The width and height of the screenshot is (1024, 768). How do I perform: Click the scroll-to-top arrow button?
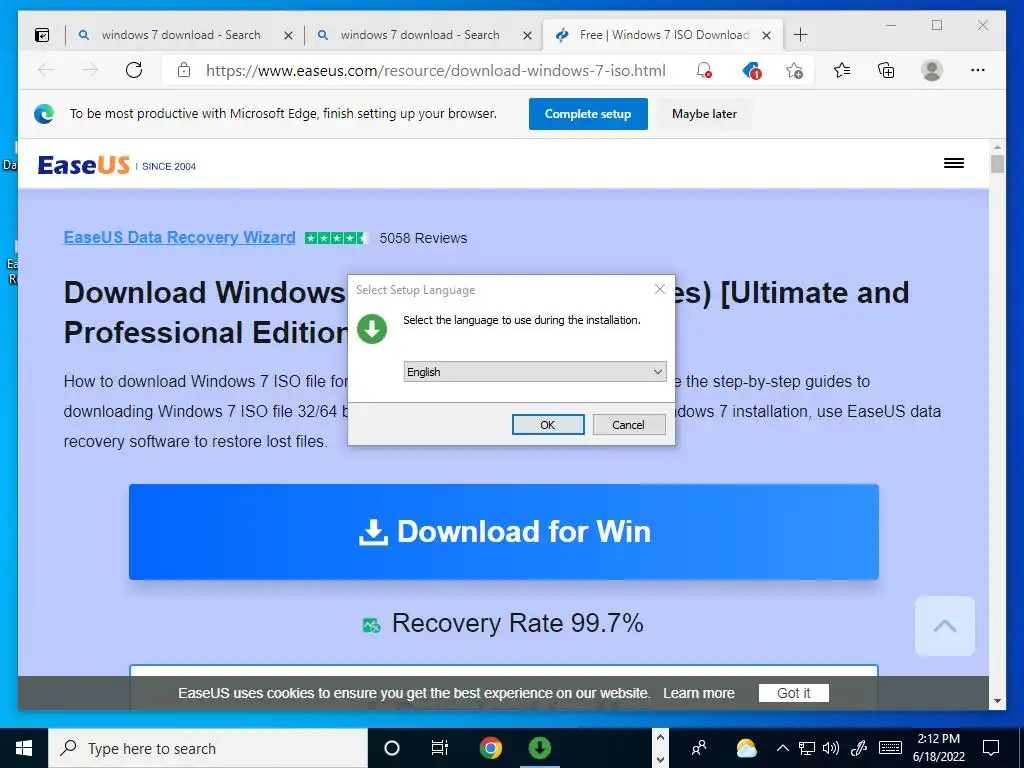945,626
